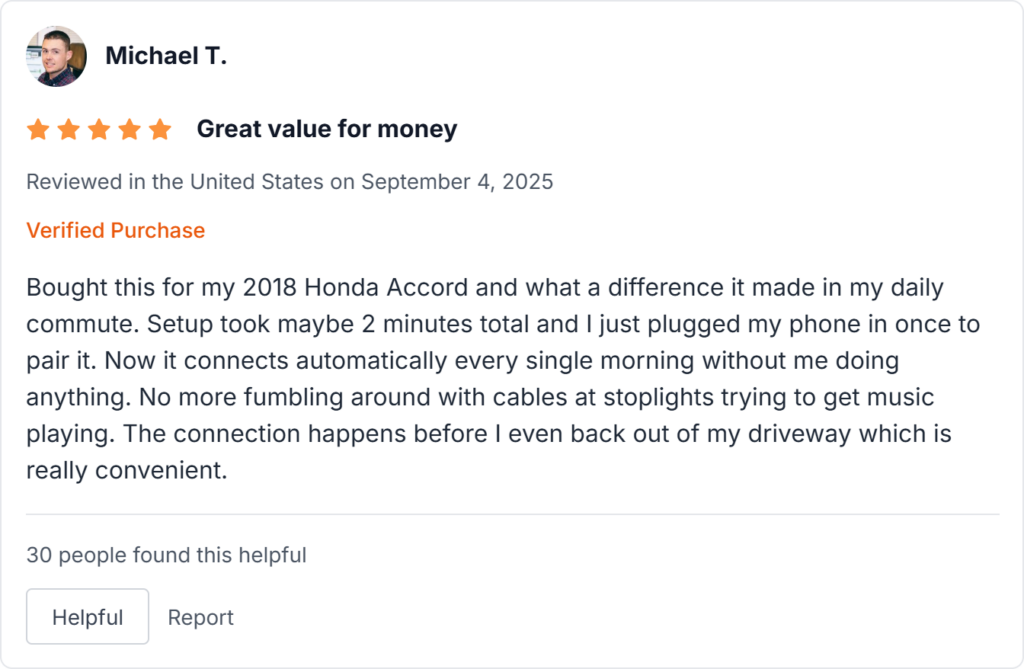
Task: Click the middle star of the rating
Action: coord(99,128)
